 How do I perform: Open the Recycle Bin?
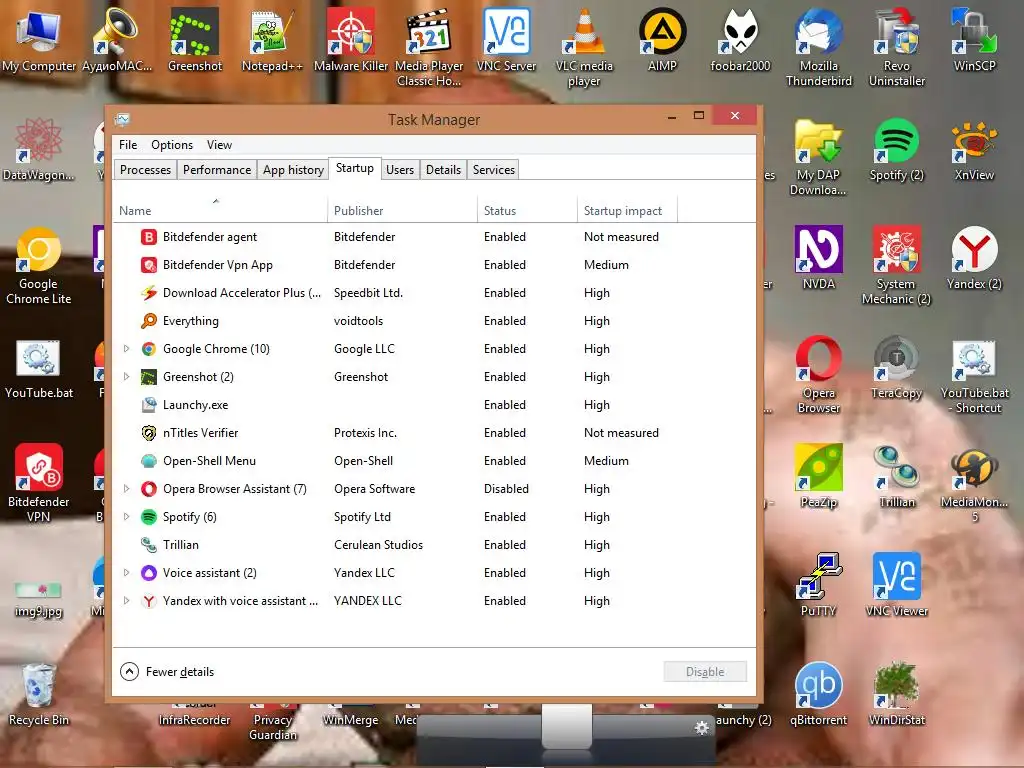tap(39, 694)
